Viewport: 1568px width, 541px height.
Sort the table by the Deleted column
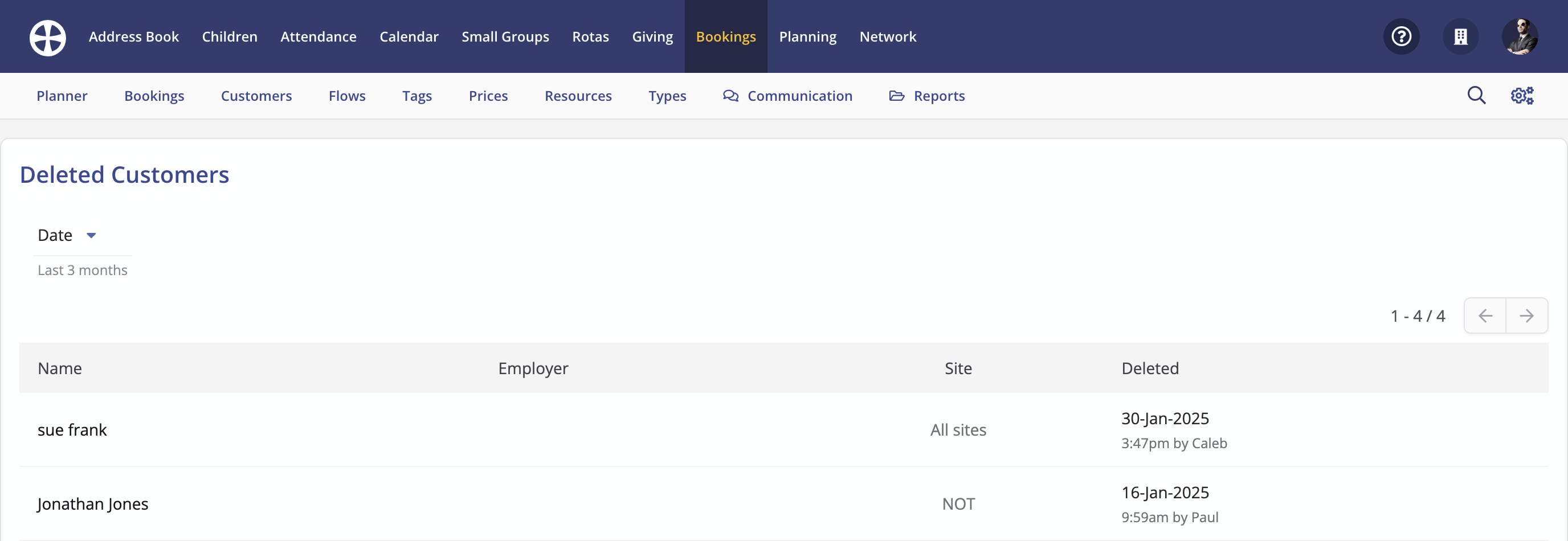point(1150,367)
